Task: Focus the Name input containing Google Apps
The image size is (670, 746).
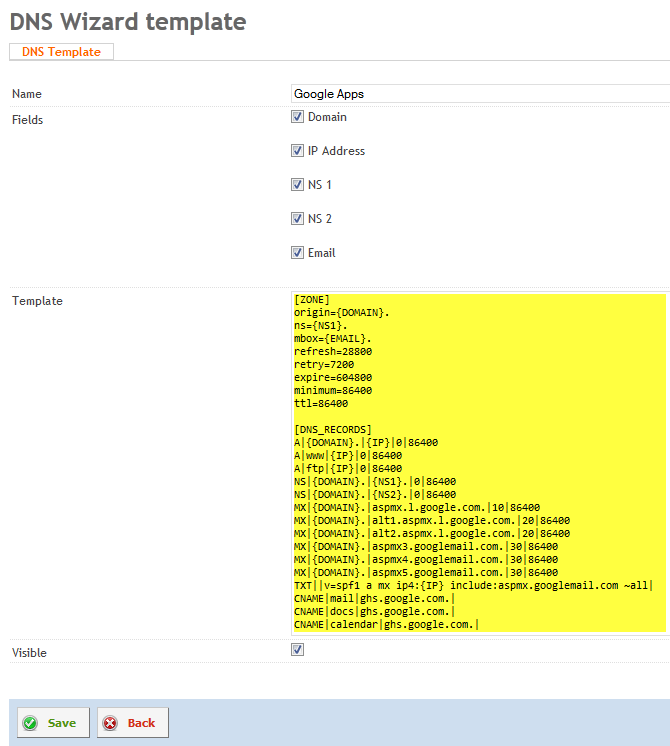Action: pyautogui.click(x=481, y=94)
